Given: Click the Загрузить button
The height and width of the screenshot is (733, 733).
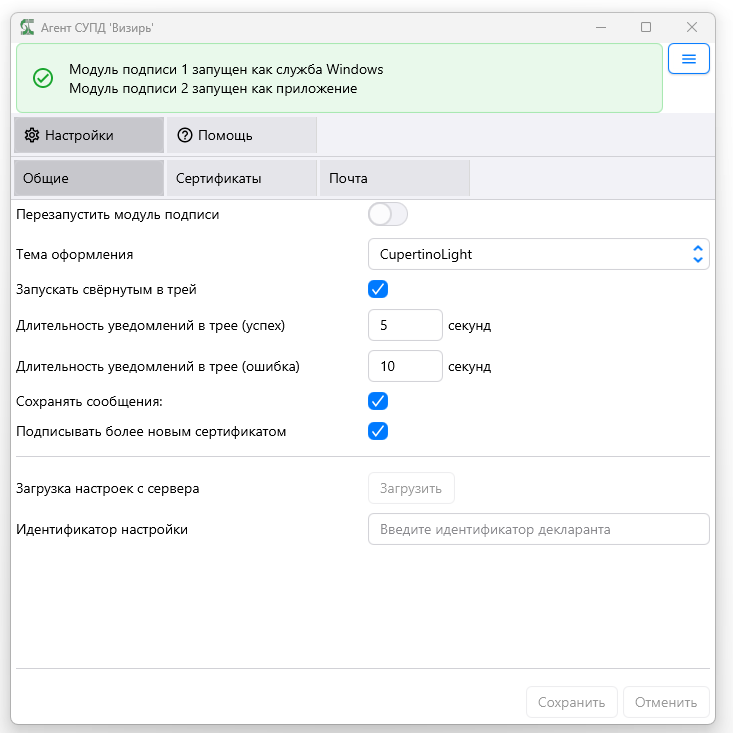Looking at the screenshot, I should pos(411,488).
